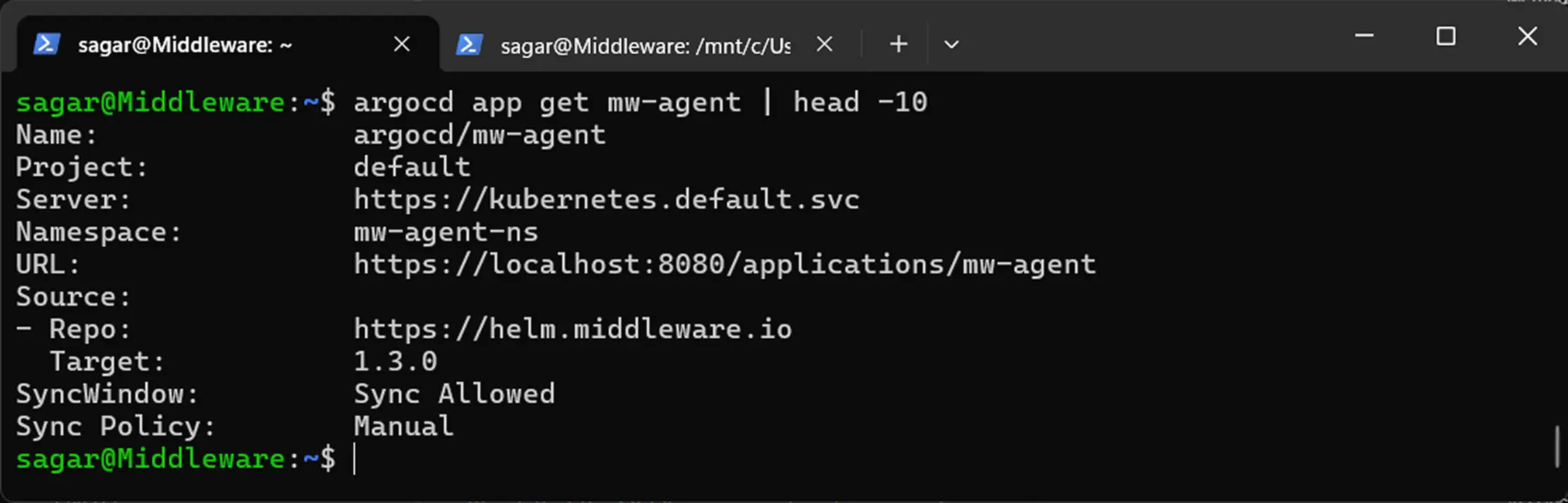The width and height of the screenshot is (1568, 503).
Task: Open a new tab with the plus icon
Action: (898, 44)
